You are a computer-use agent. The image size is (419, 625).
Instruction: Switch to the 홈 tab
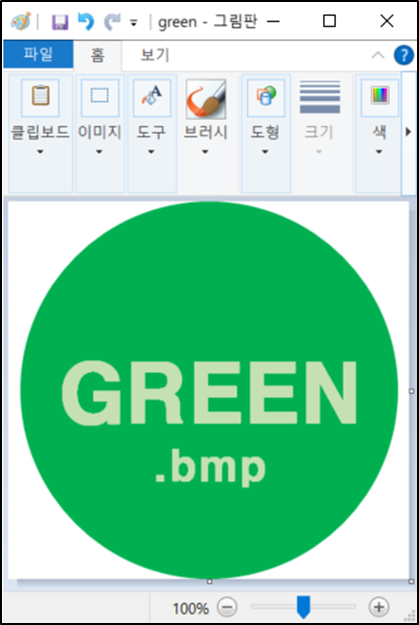coord(98,55)
